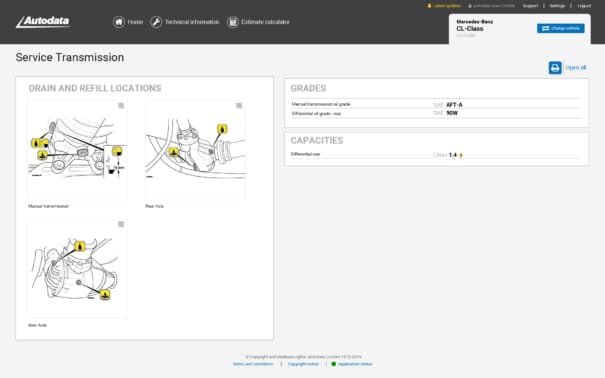This screenshot has width=605, height=378.
Task: Open the Estimate calculator icon
Action: click(233, 22)
